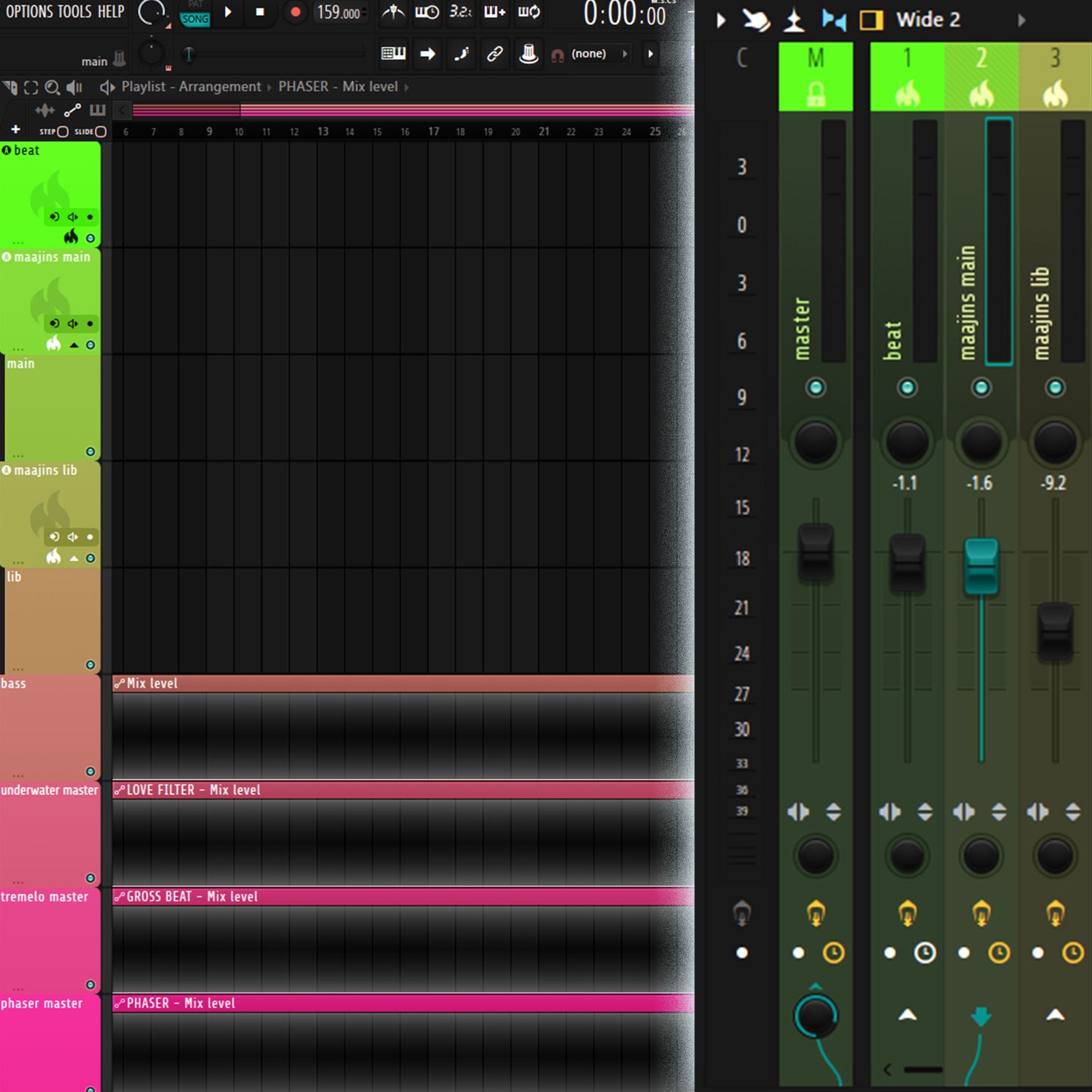Toggle the metronome icon
Image resolution: width=1092 pixels, height=1092 pixels.
coord(393,11)
